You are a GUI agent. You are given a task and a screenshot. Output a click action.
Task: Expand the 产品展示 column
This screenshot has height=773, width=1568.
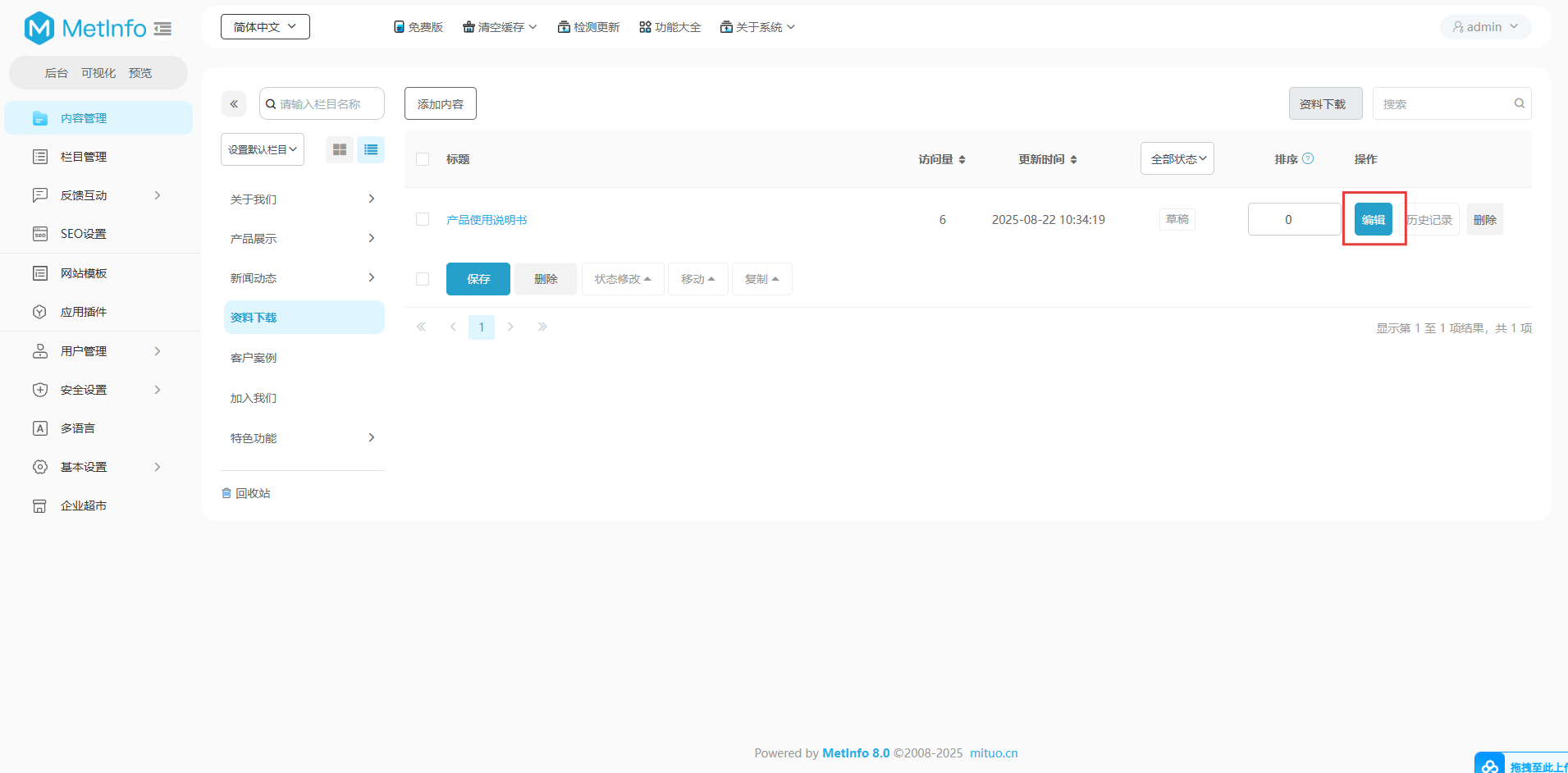tap(371, 239)
